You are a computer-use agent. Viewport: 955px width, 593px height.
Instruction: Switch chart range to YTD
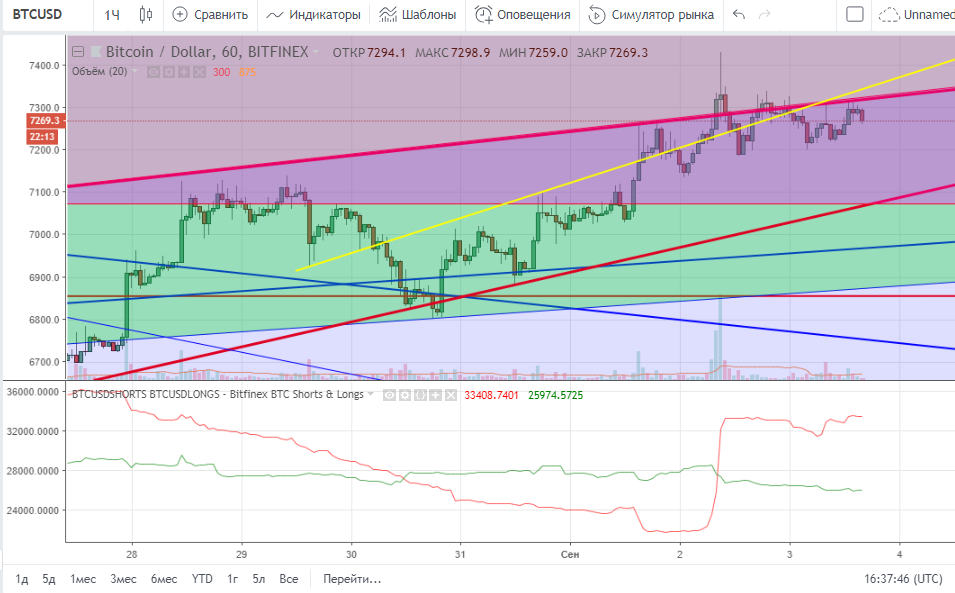pos(202,579)
